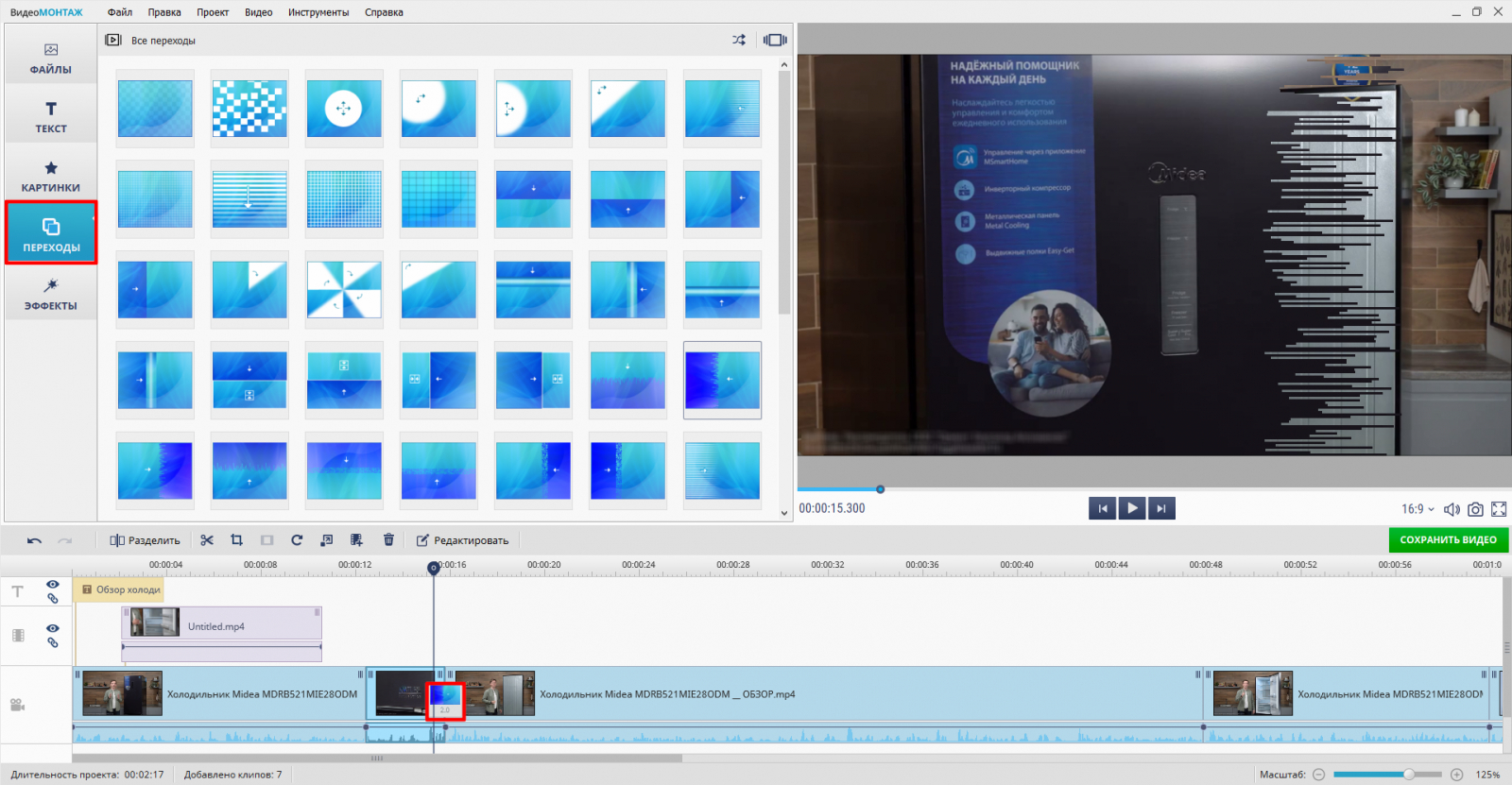The image size is (1512, 785).
Task: Click the film-strip-with-plus icon in the toolbar
Action: click(x=356, y=540)
